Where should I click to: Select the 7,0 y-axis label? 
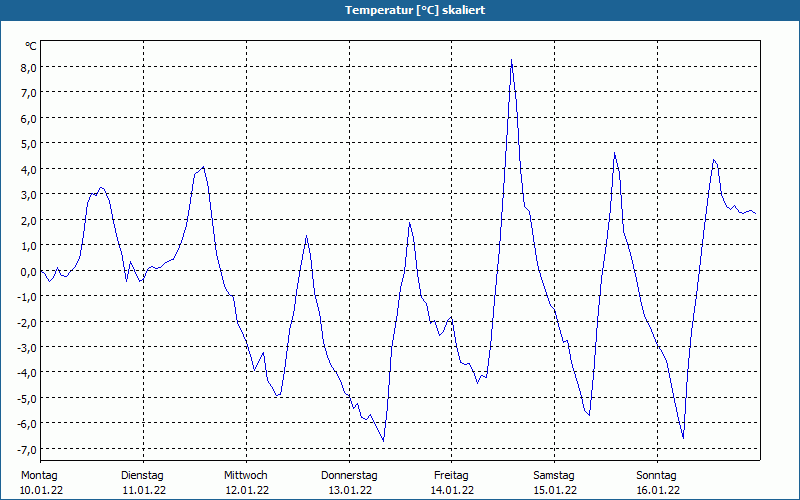tap(29, 93)
